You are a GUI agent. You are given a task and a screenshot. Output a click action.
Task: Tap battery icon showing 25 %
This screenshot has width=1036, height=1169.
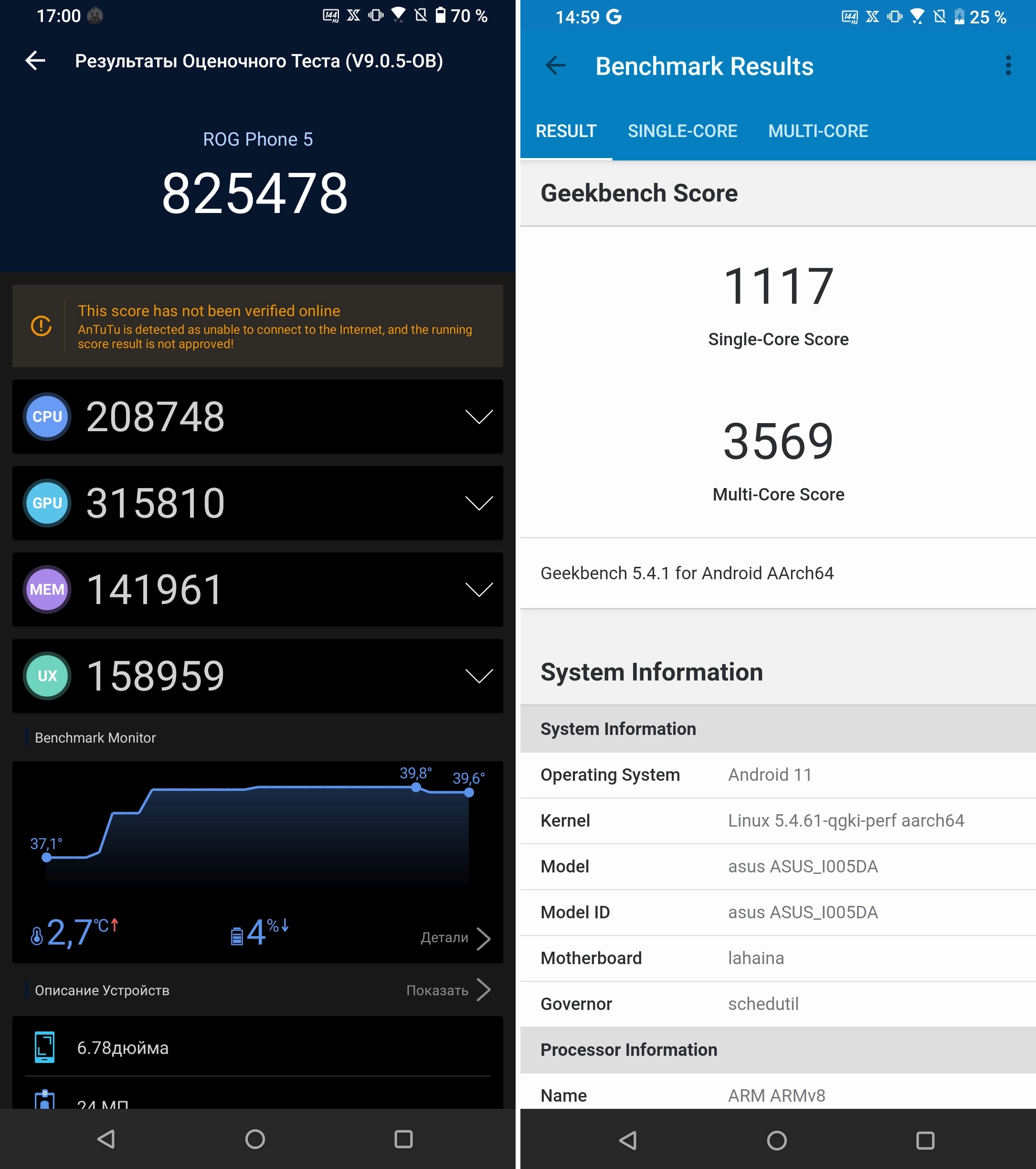[960, 17]
